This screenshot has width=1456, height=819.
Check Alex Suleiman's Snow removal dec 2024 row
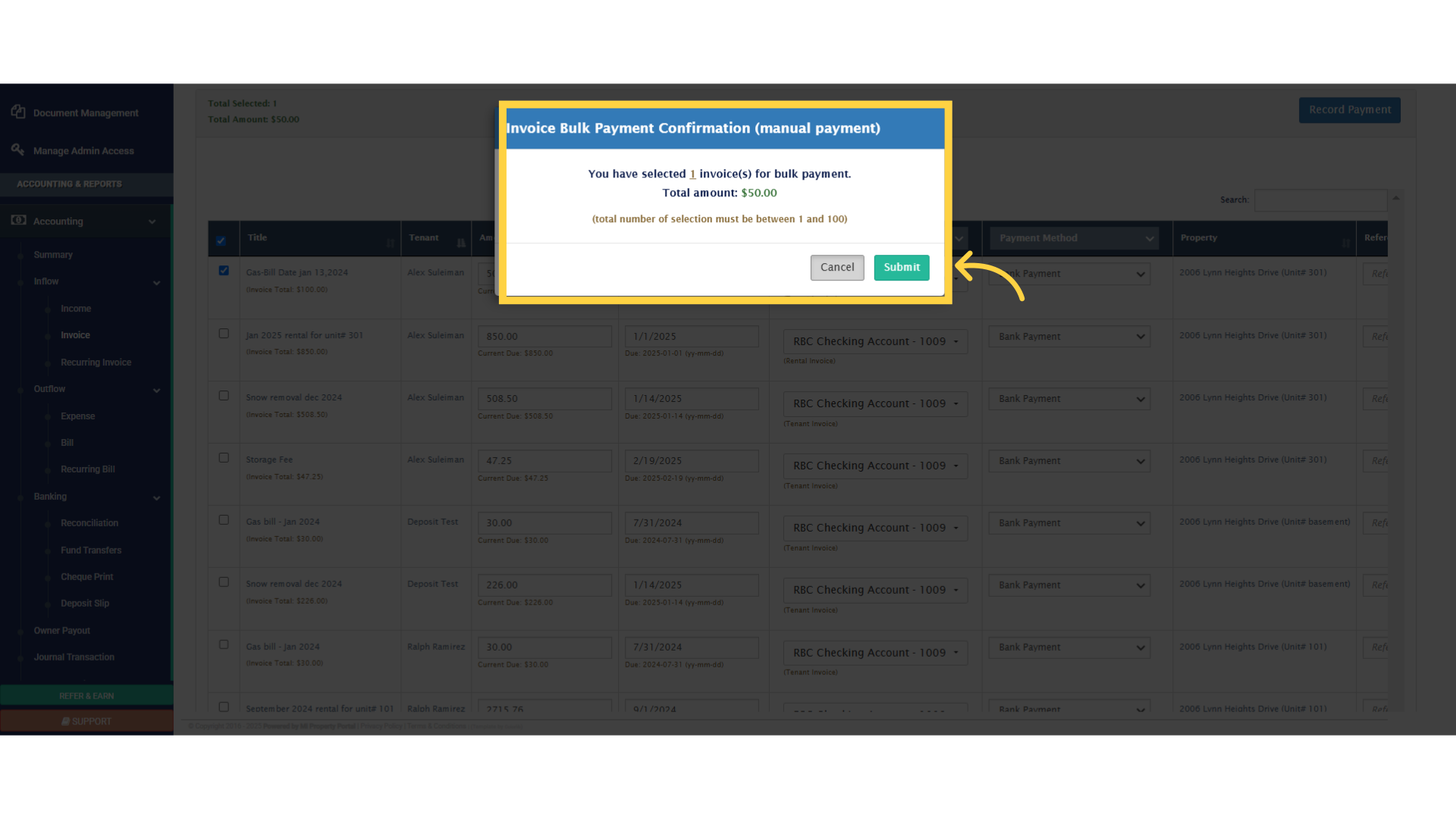pos(224,396)
